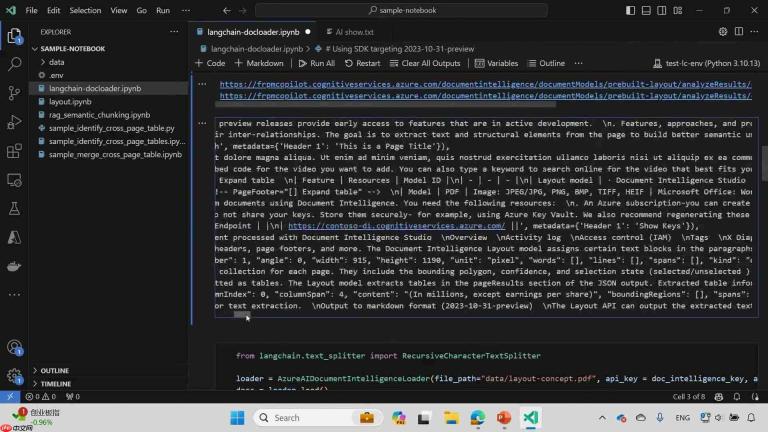Open Remote Explorer view
This screenshot has width=768, height=432.
click(14, 180)
